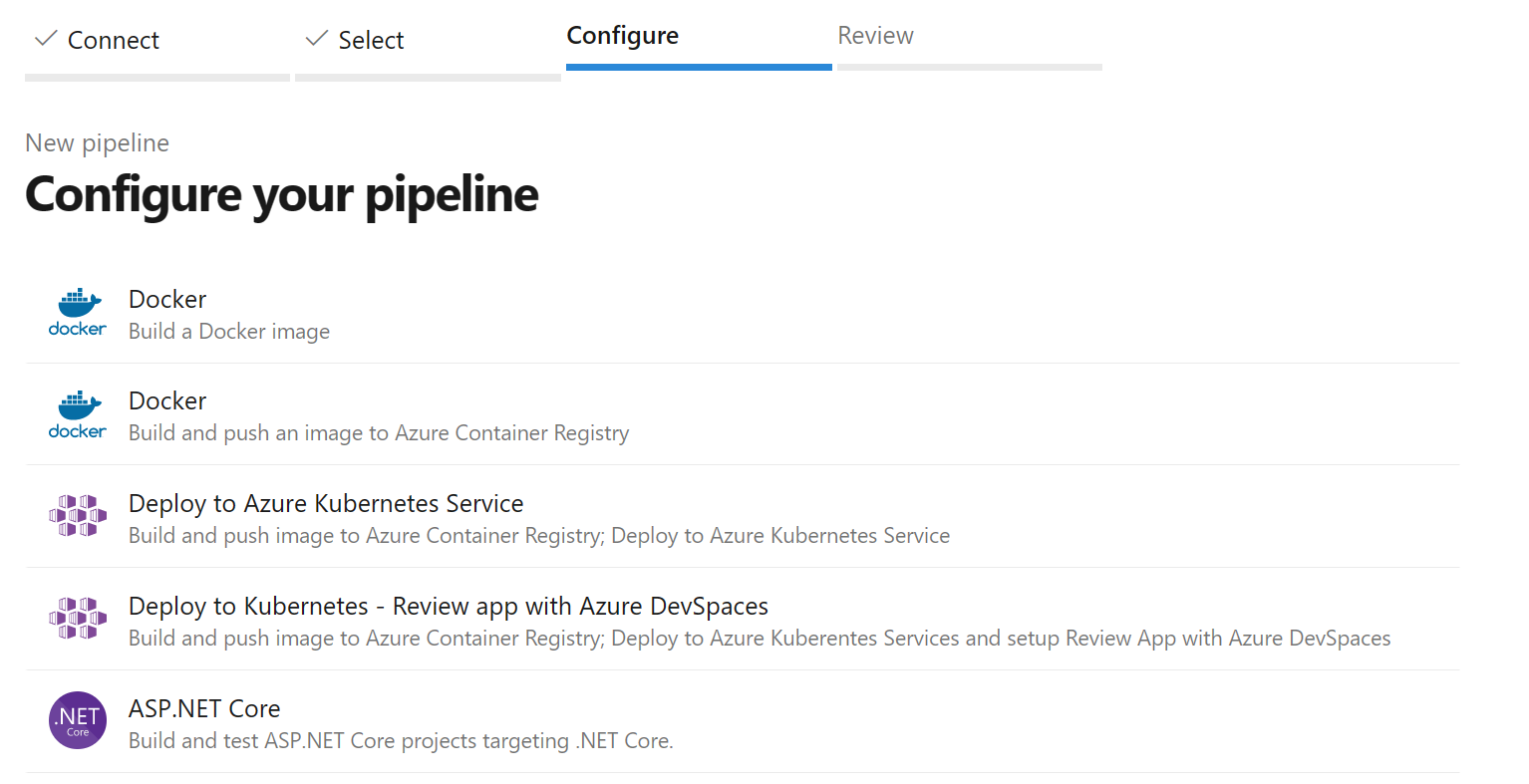Select the Docker title above 'Build and push an image'
The image size is (1529, 784).
167,400
